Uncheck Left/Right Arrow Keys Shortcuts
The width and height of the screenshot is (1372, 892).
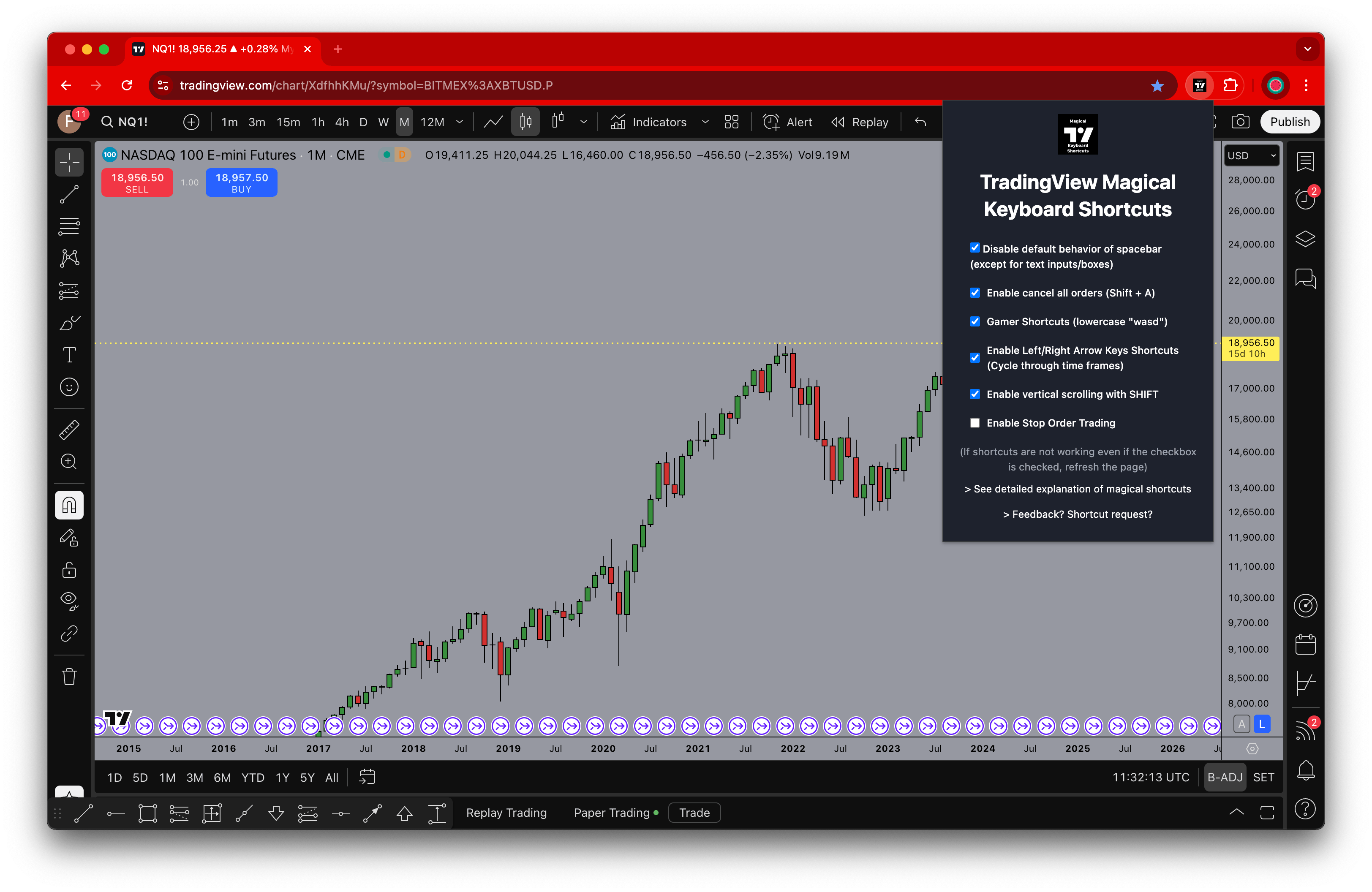pos(975,358)
